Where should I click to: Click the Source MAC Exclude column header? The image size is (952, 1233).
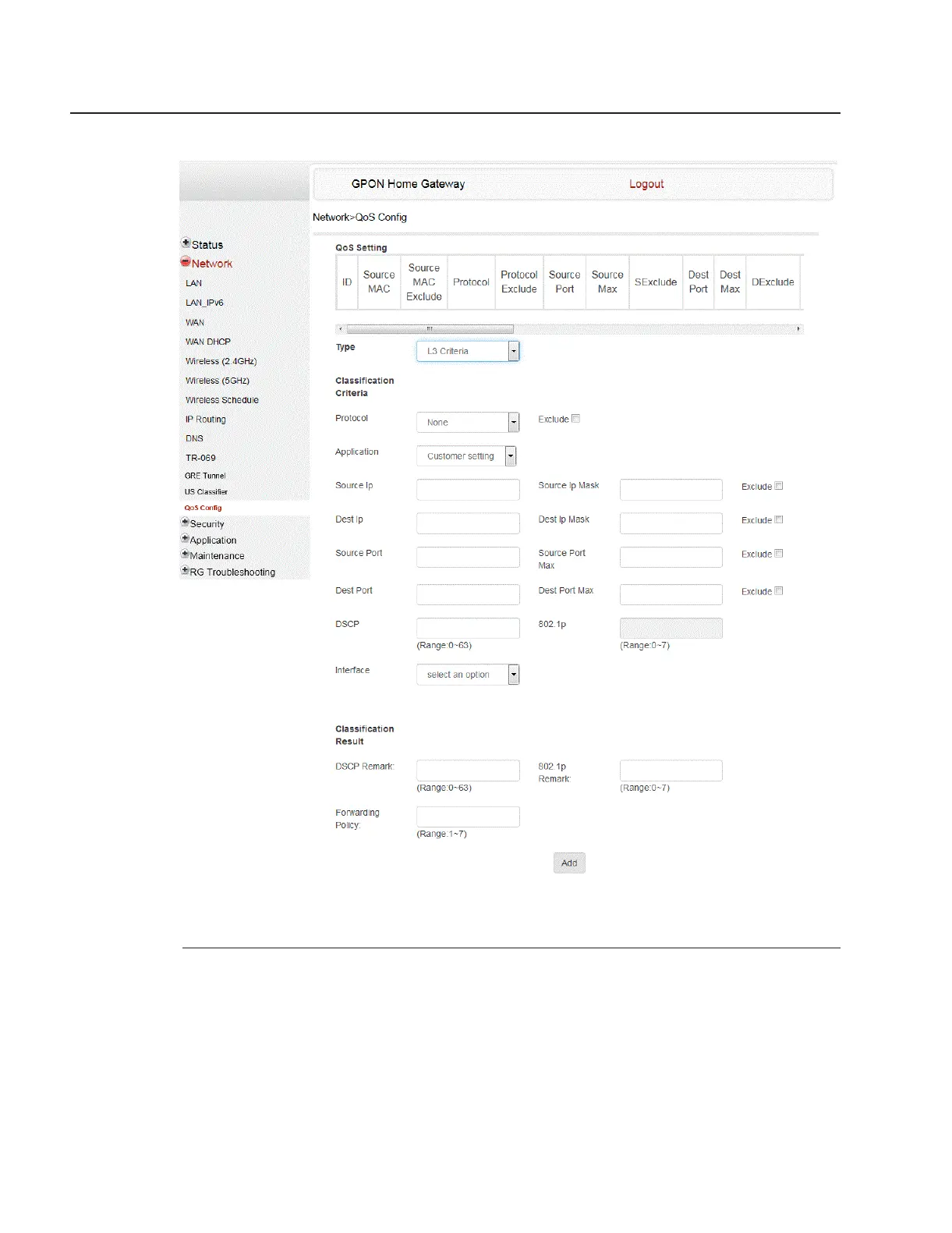coord(424,282)
